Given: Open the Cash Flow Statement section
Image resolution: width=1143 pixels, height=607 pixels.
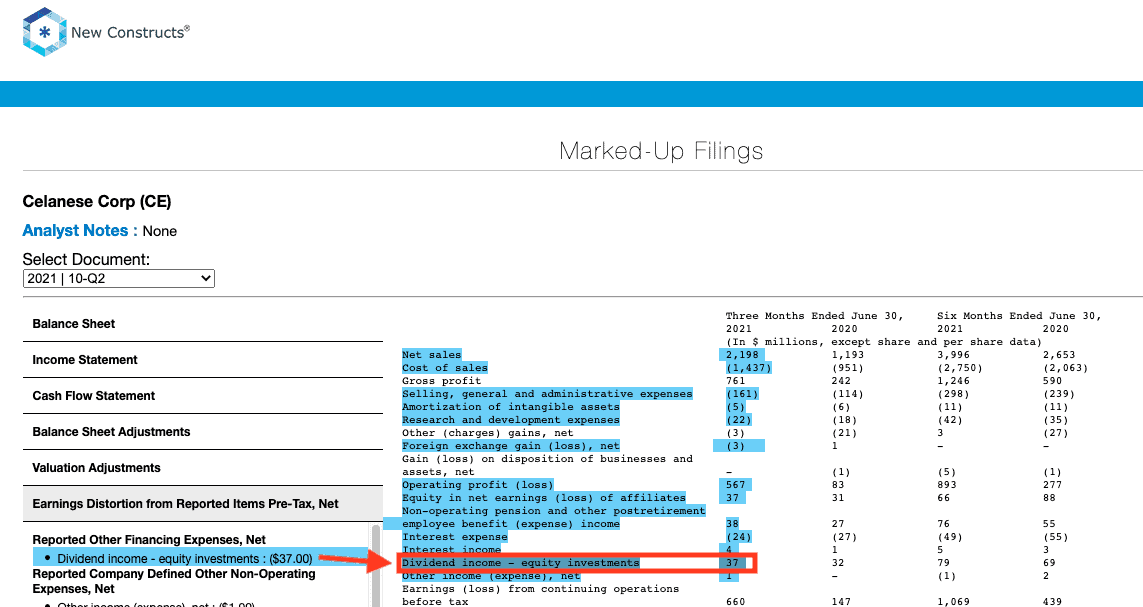Looking at the screenshot, I should click(x=203, y=396).
